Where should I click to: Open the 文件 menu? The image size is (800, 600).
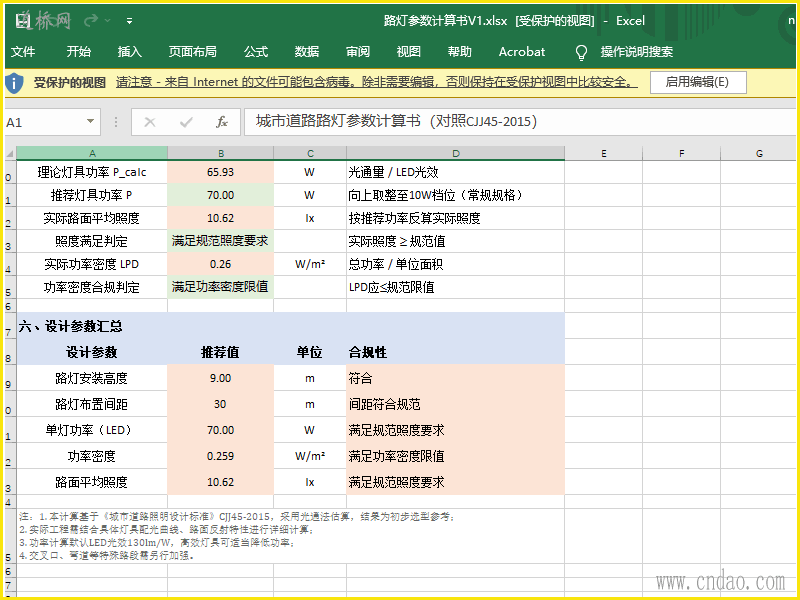[x=23, y=52]
